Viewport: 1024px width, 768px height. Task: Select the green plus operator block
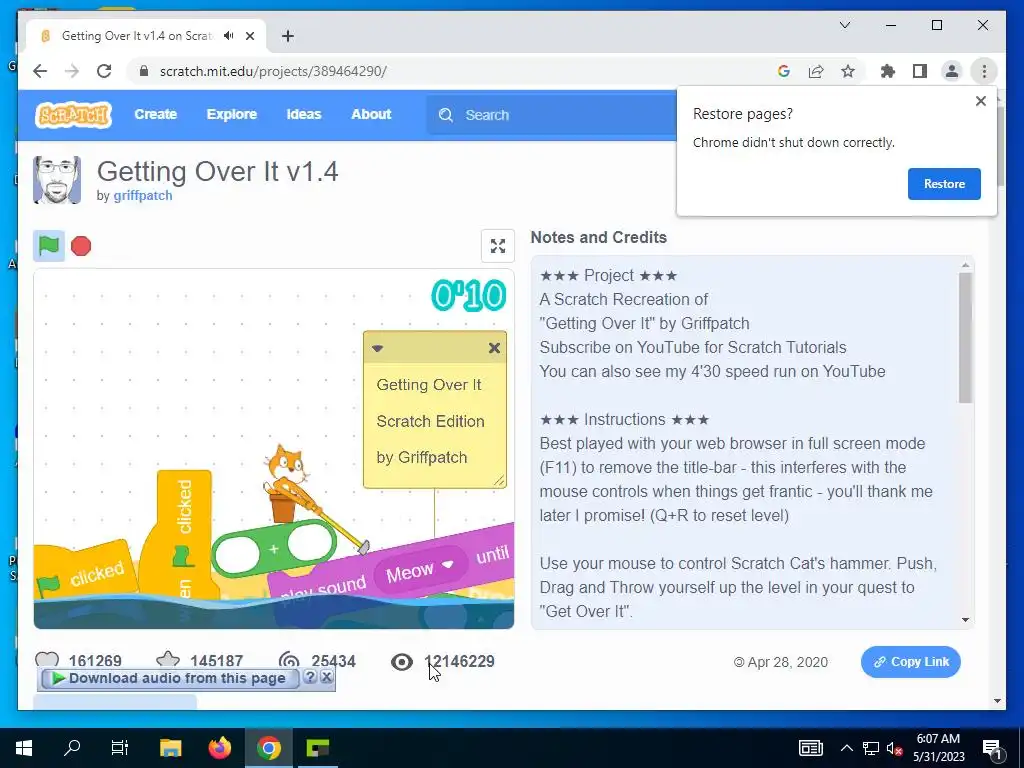[x=274, y=549]
